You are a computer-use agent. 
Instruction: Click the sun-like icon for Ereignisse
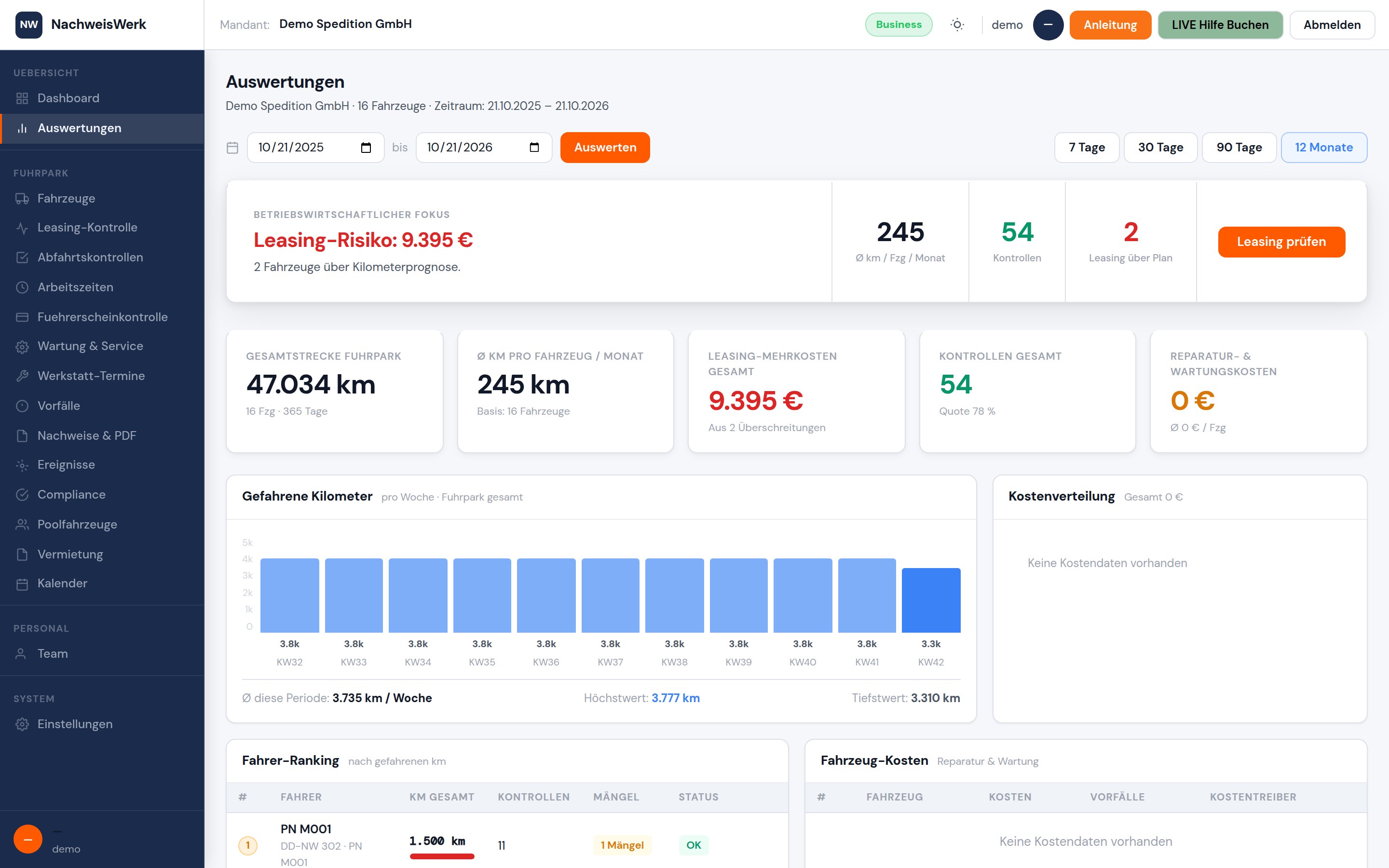(22, 465)
